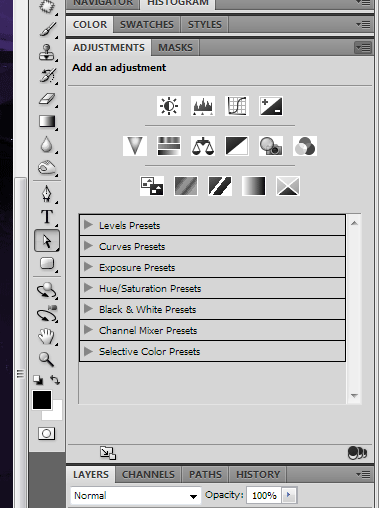Add a Gradient Map adjustment
The width and height of the screenshot is (379, 508).
tap(254, 186)
